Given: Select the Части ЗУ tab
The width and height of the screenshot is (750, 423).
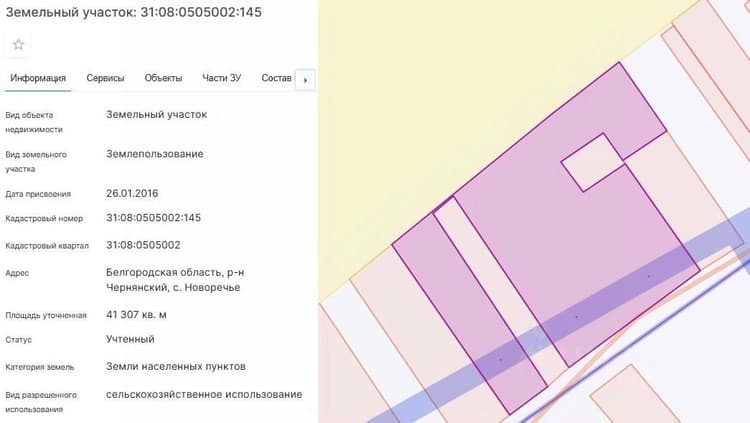Looking at the screenshot, I should coord(221,78).
